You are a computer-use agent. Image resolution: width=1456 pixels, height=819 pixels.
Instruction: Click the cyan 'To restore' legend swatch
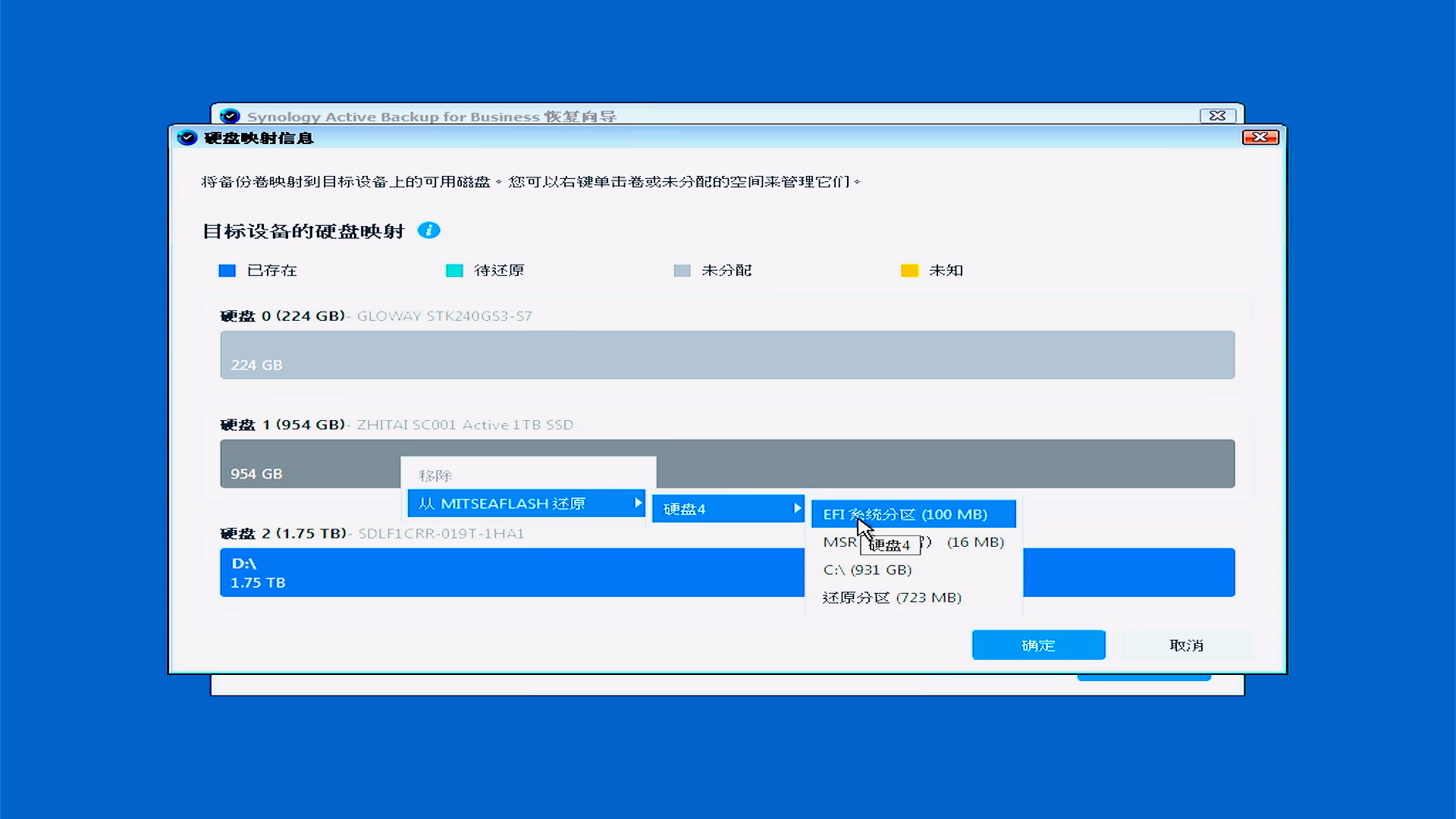pyautogui.click(x=454, y=271)
